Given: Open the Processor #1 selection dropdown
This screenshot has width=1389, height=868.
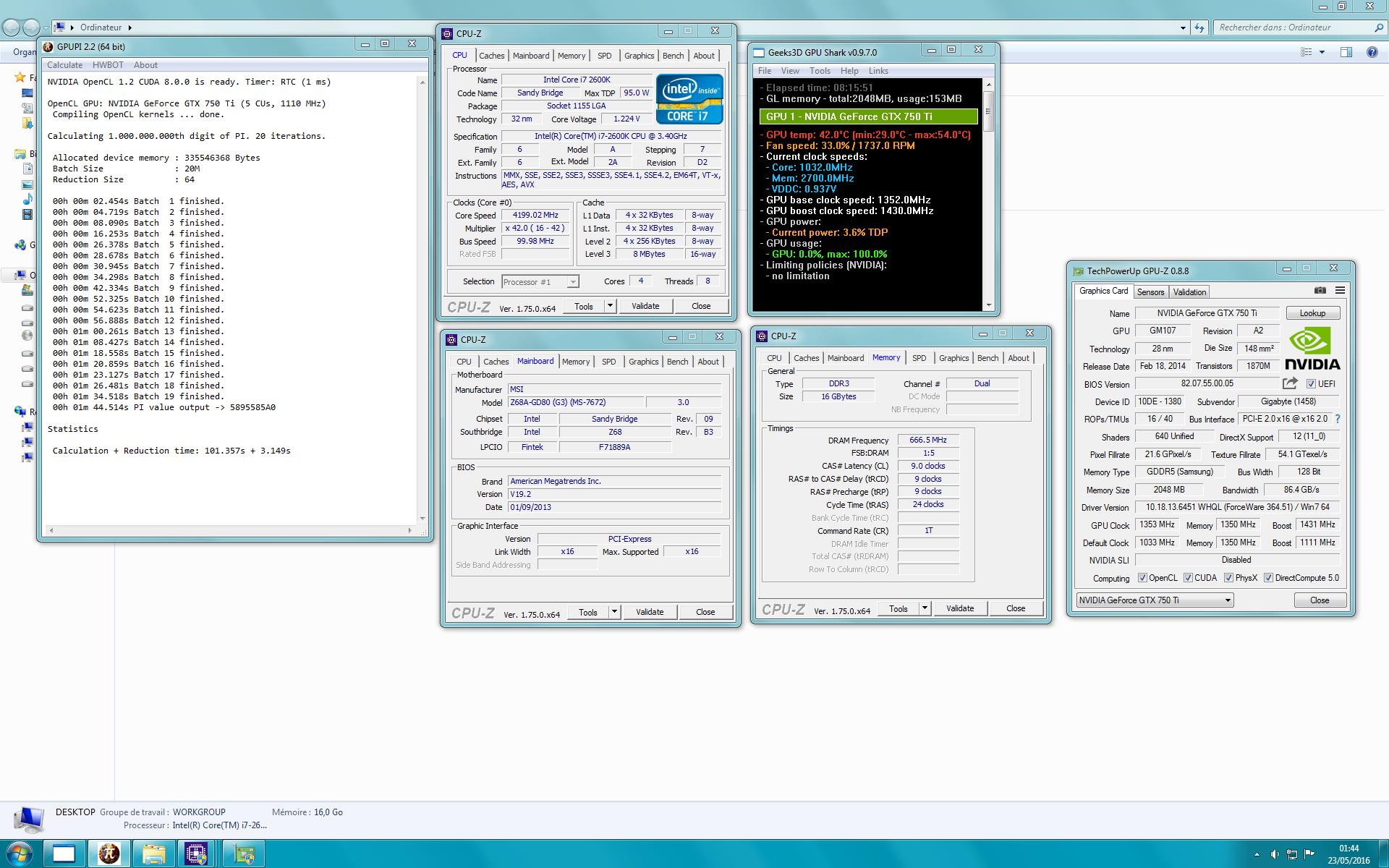Looking at the screenshot, I should [x=540, y=282].
